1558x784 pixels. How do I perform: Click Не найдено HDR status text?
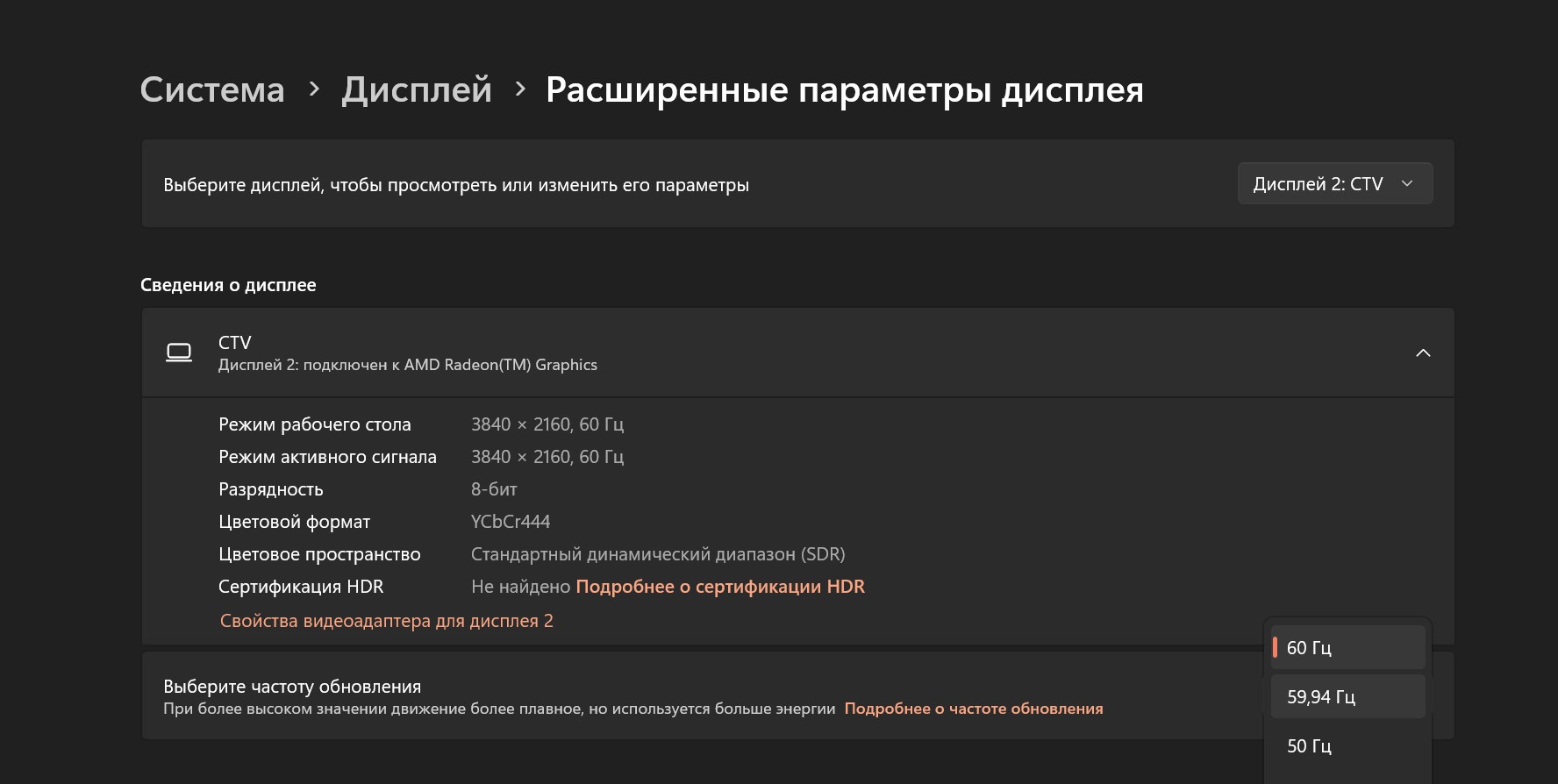click(521, 587)
